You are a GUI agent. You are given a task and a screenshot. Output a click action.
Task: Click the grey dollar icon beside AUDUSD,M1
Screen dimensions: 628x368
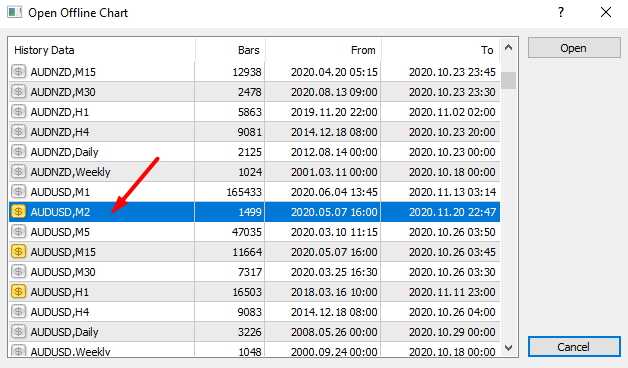point(18,192)
